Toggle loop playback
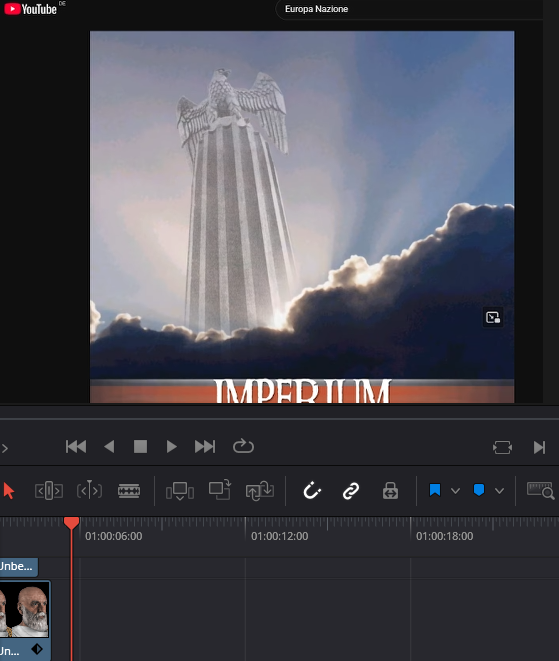Screen dimensions: 559x661 point(243,446)
